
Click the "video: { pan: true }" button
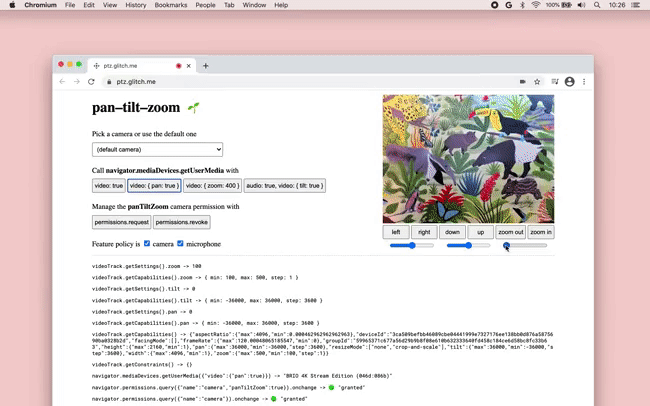point(154,185)
